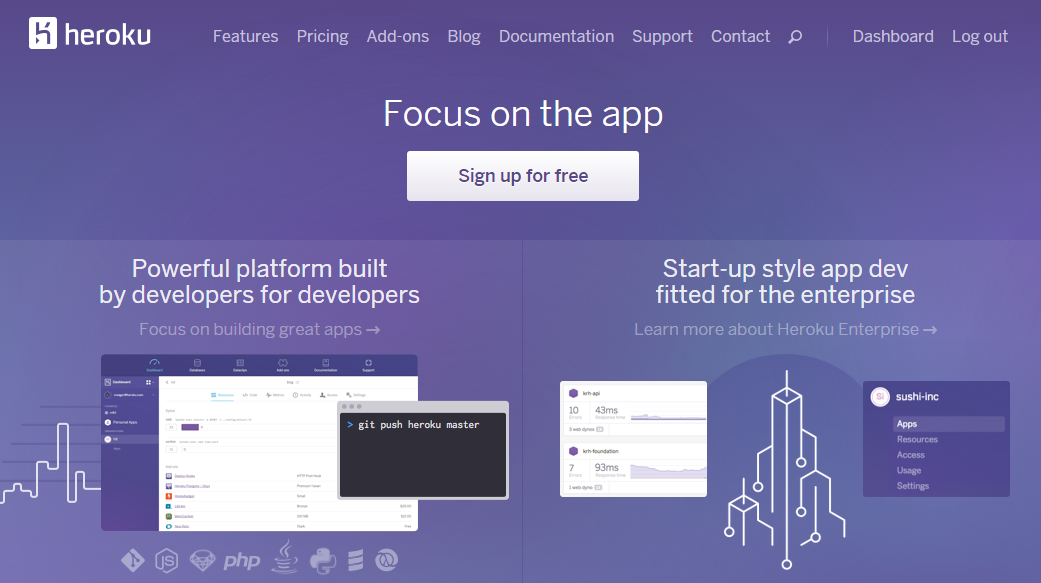Screen dimensions: 1041x583
Task: Select Support in the navigation bar
Action: pyautogui.click(x=663, y=37)
